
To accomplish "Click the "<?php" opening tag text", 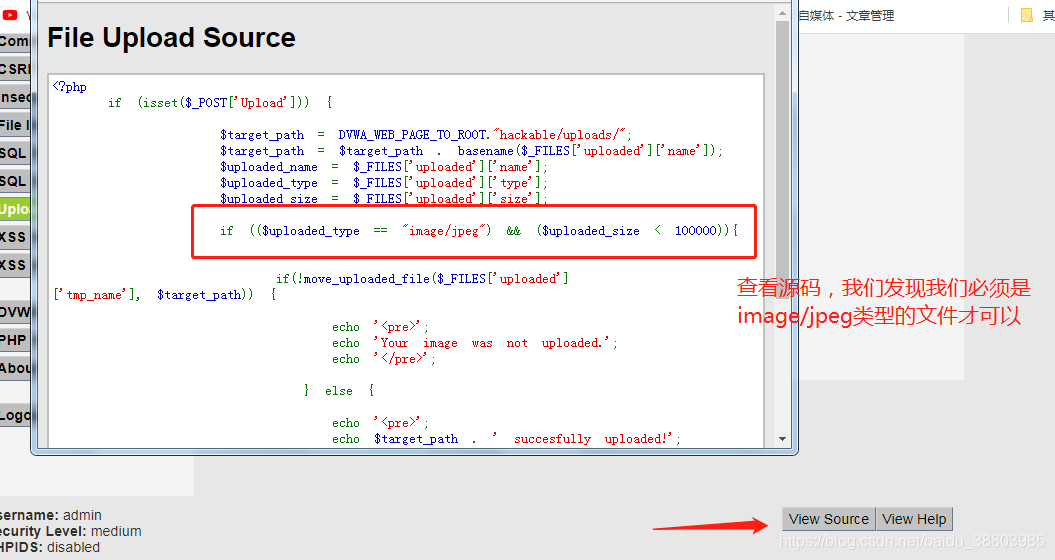I will [x=69, y=87].
